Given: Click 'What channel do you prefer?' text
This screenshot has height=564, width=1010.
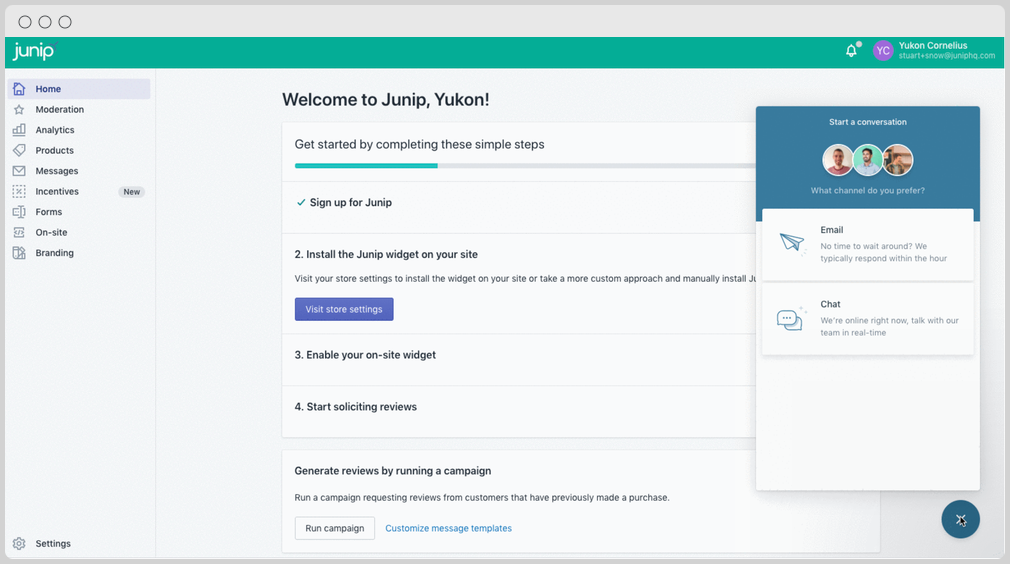Looking at the screenshot, I should pyautogui.click(x=868, y=191).
